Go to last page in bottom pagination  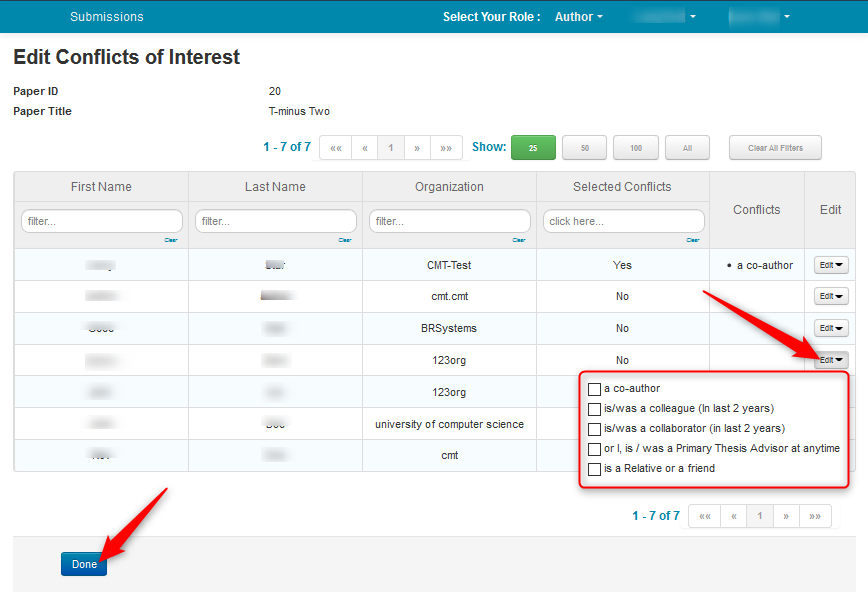(815, 516)
